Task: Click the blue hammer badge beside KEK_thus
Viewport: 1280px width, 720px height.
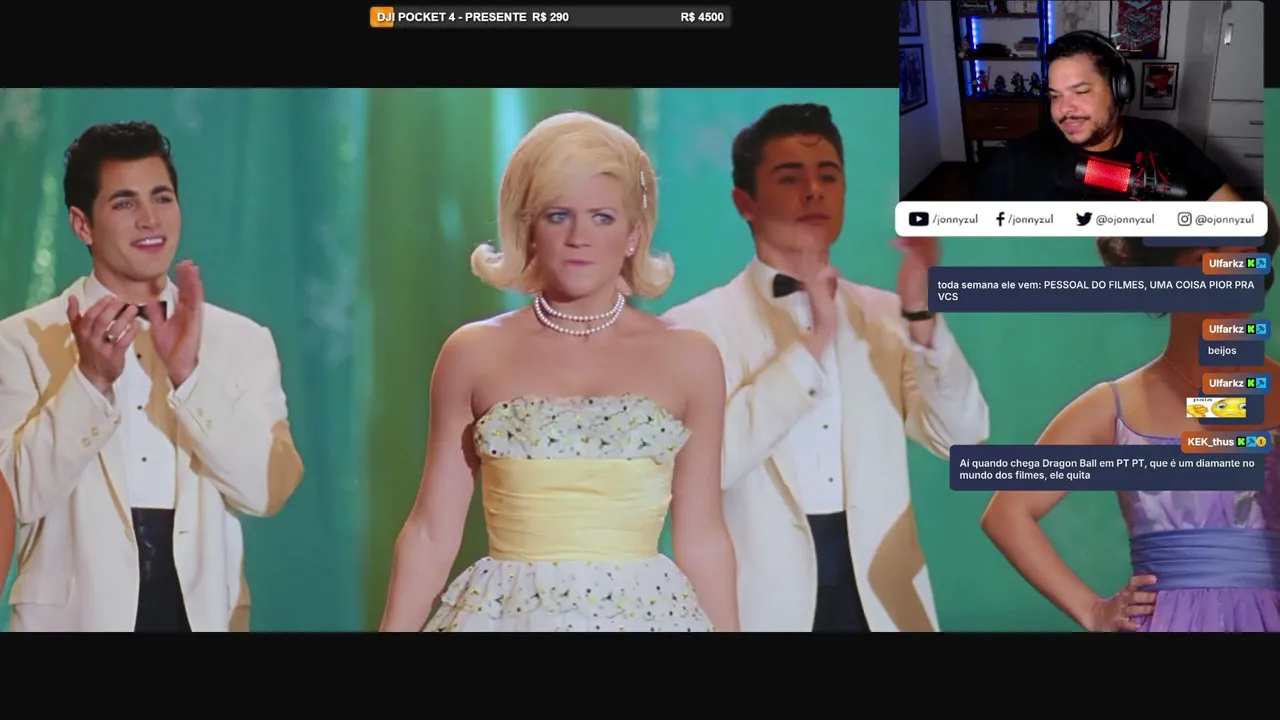Action: pos(1251,442)
